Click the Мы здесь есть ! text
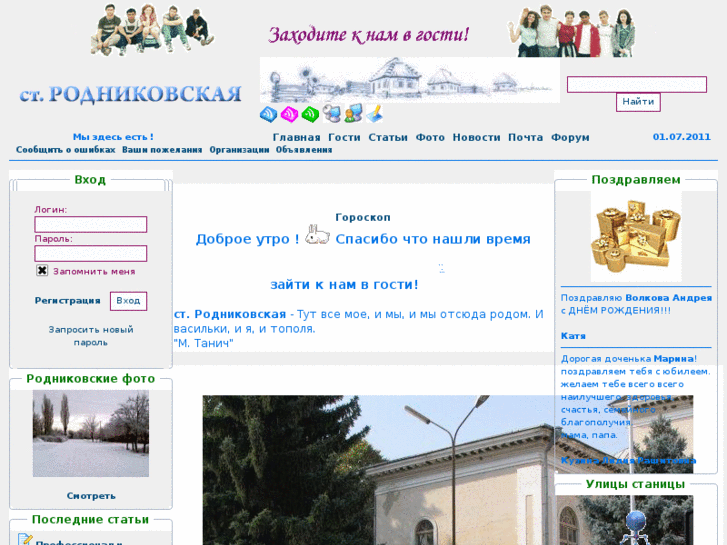This screenshot has height=545, width=727. click(113, 137)
